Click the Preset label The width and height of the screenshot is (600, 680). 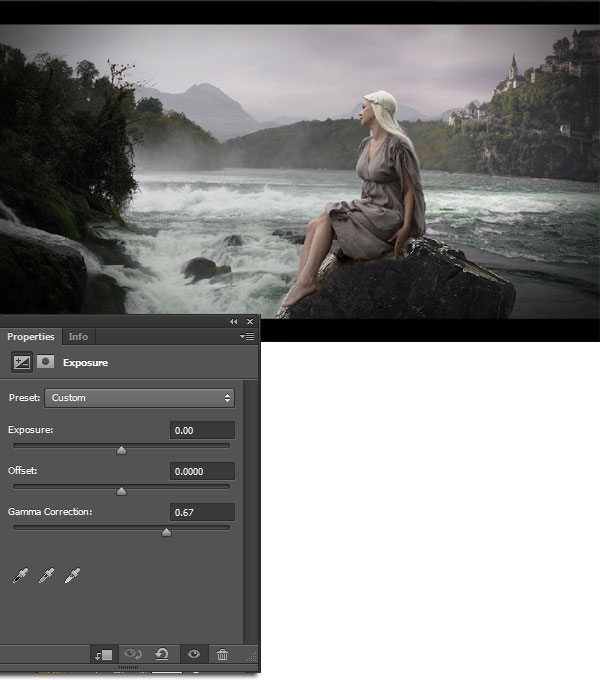tap(24, 398)
